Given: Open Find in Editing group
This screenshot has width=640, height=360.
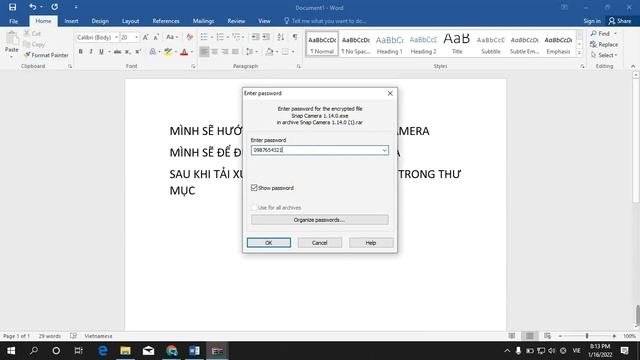Looking at the screenshot, I should point(600,33).
